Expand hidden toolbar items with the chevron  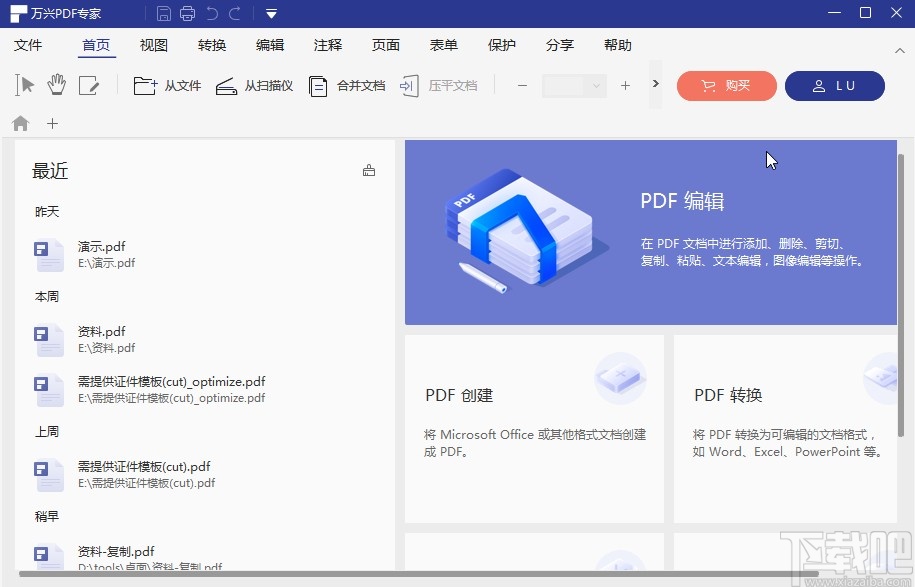point(655,85)
